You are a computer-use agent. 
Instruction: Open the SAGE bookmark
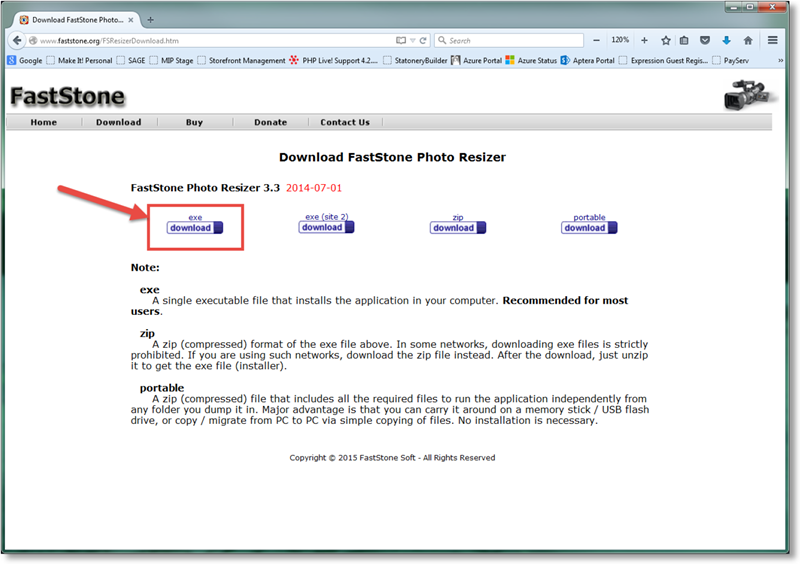click(131, 60)
